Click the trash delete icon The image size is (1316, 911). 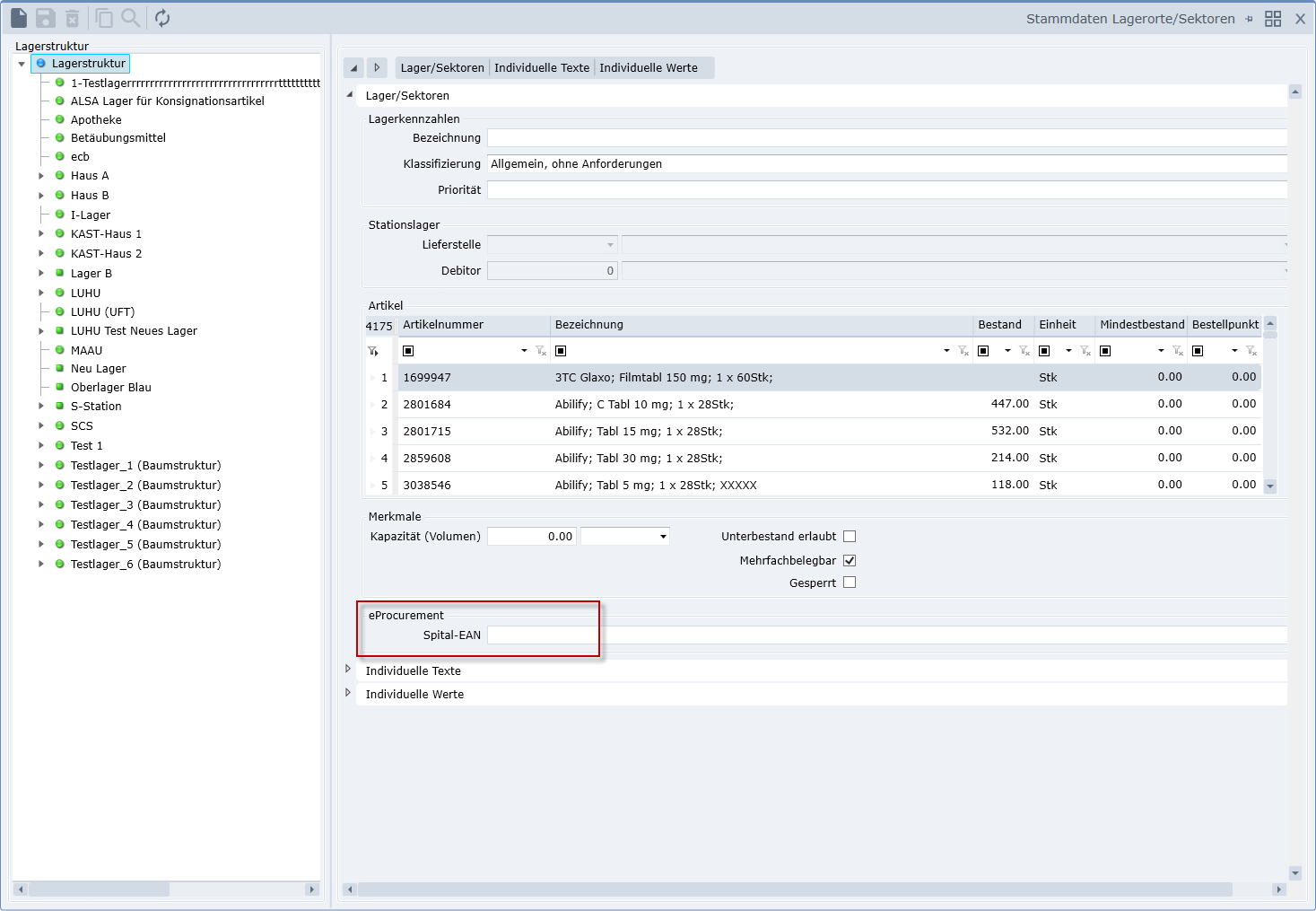[73, 18]
